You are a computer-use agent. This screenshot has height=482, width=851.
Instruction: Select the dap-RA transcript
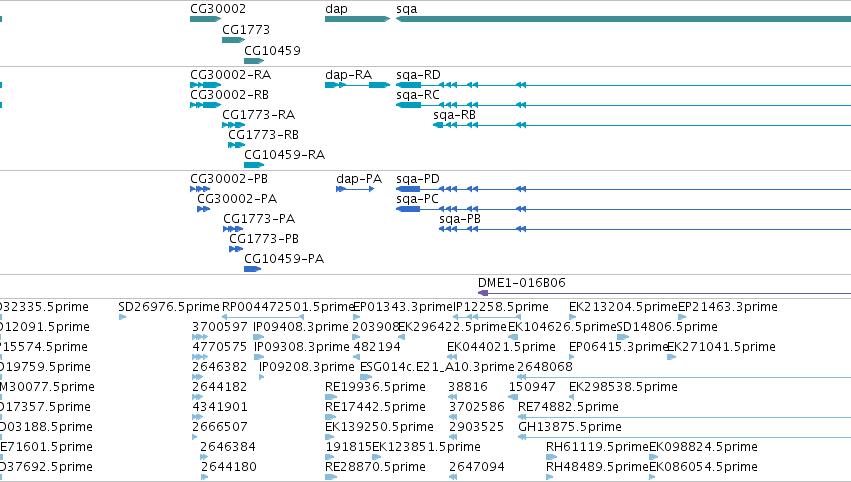(357, 85)
